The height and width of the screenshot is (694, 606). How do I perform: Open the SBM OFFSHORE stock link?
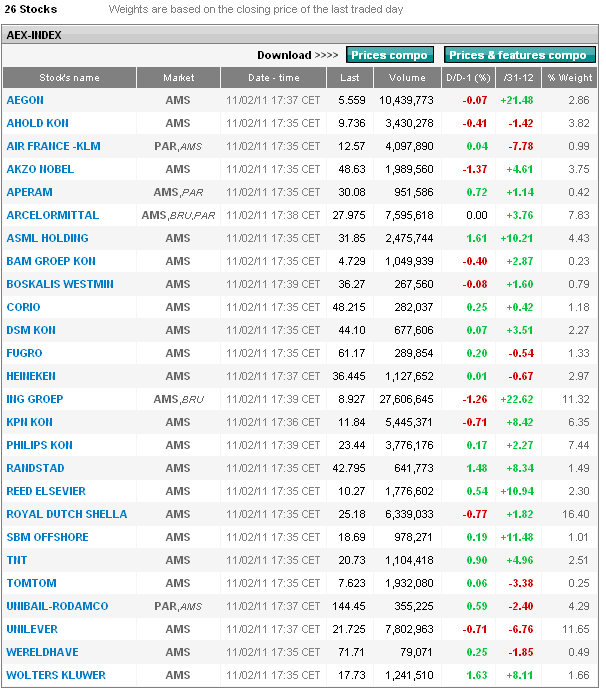point(47,538)
